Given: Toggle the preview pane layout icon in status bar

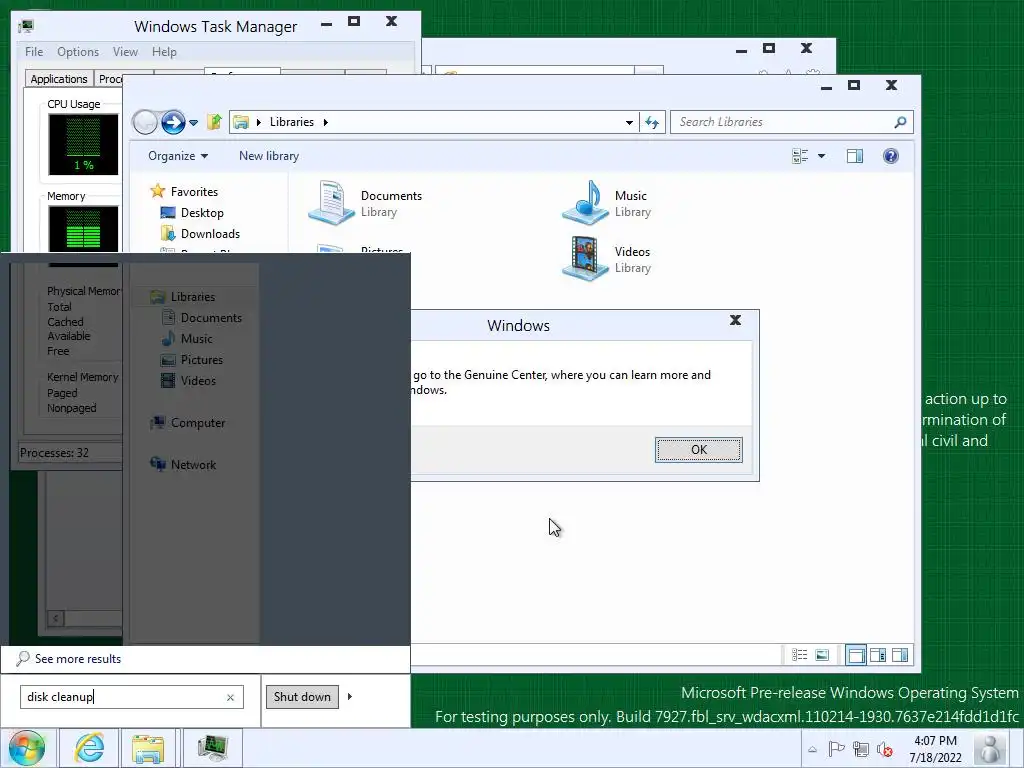Looking at the screenshot, I should [x=900, y=655].
